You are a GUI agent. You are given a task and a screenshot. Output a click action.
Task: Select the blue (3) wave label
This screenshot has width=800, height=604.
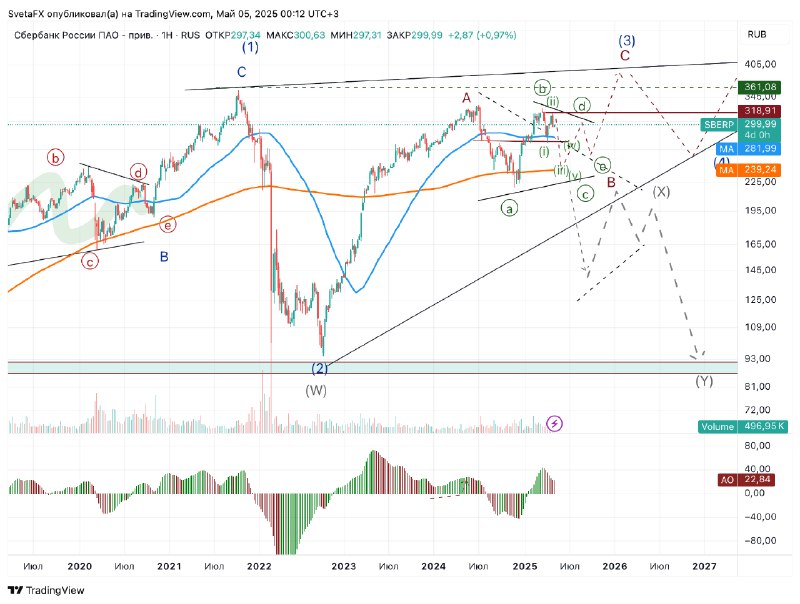pos(627,40)
